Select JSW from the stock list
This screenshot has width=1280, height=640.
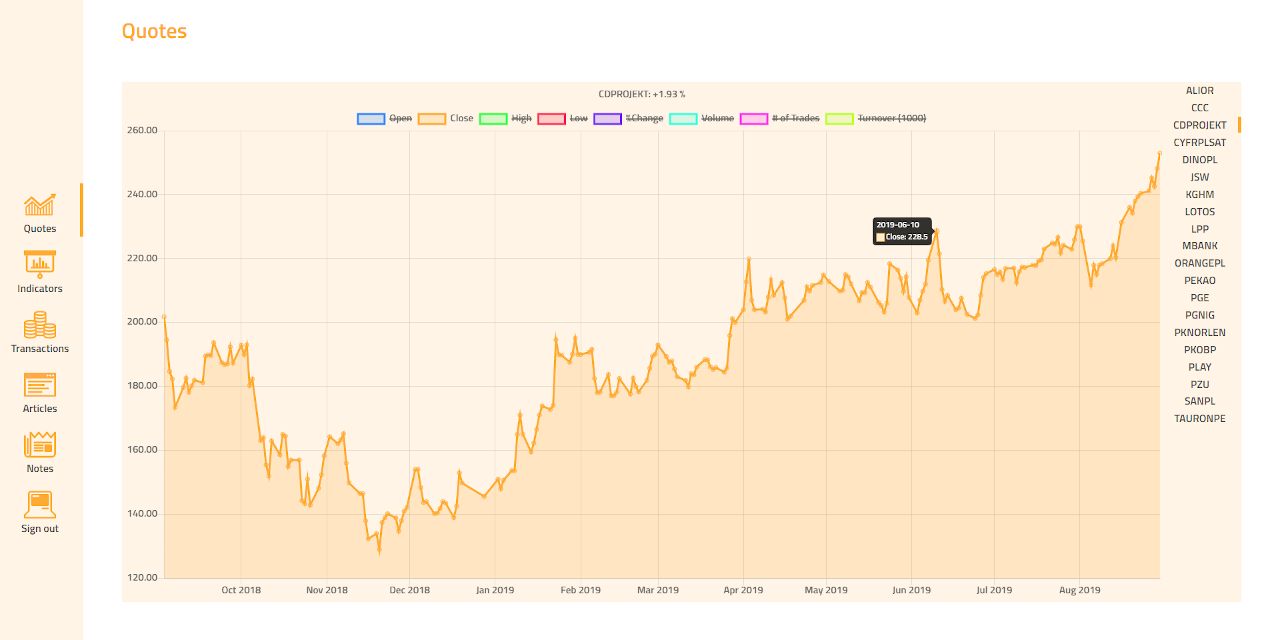pyautogui.click(x=1200, y=177)
